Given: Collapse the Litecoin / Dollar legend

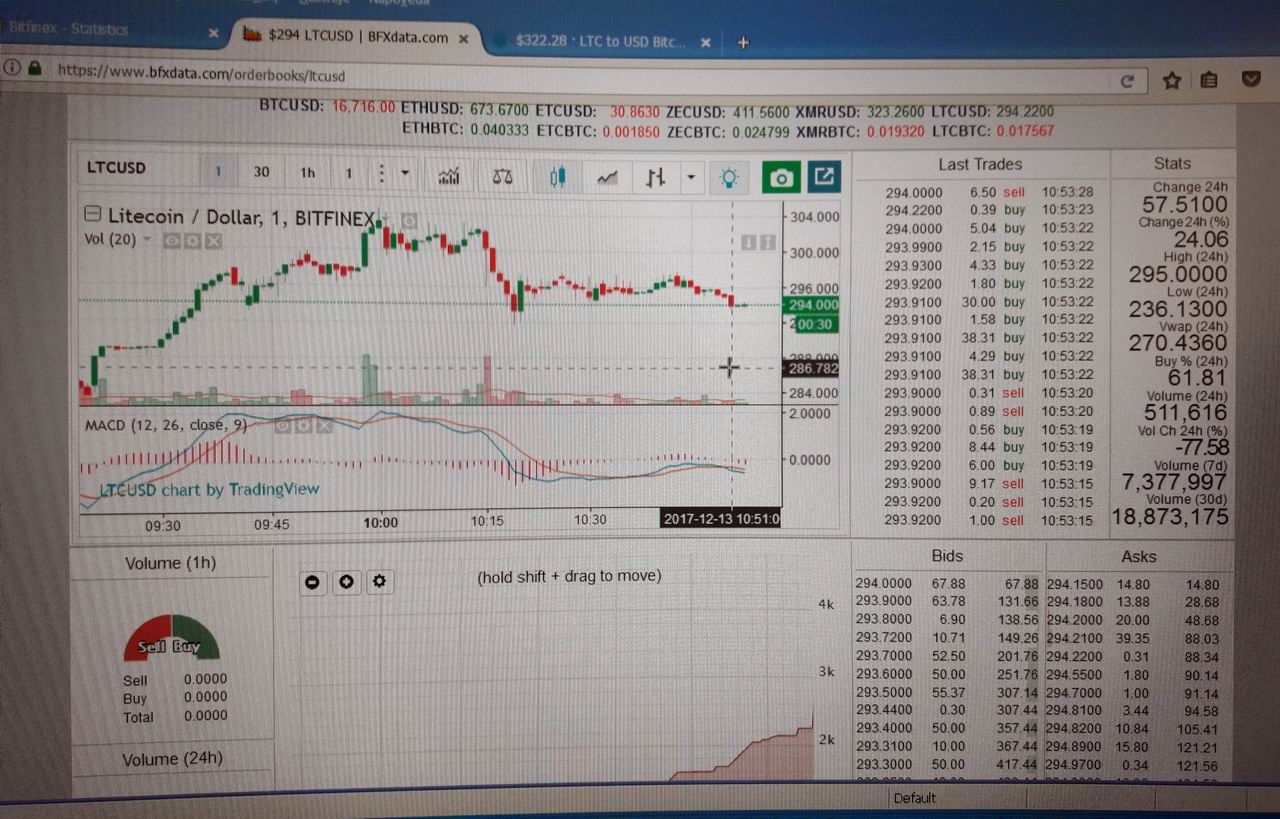Looking at the screenshot, I should [x=94, y=215].
